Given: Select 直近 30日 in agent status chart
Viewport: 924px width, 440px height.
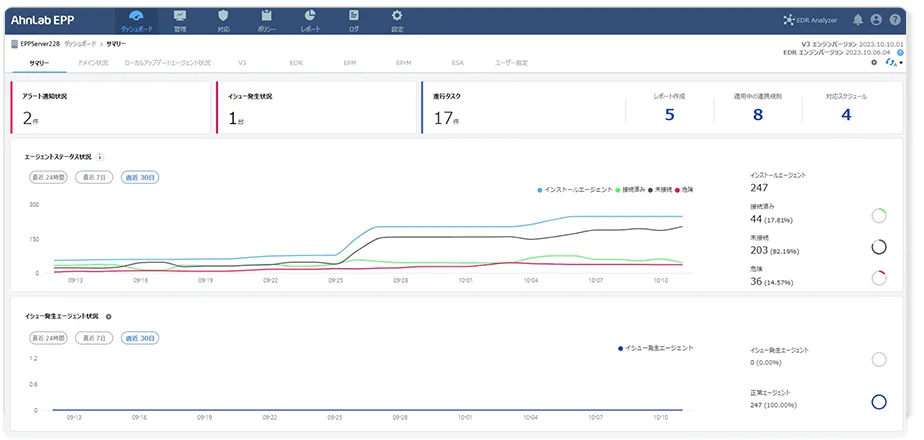Looking at the screenshot, I should coord(140,177).
